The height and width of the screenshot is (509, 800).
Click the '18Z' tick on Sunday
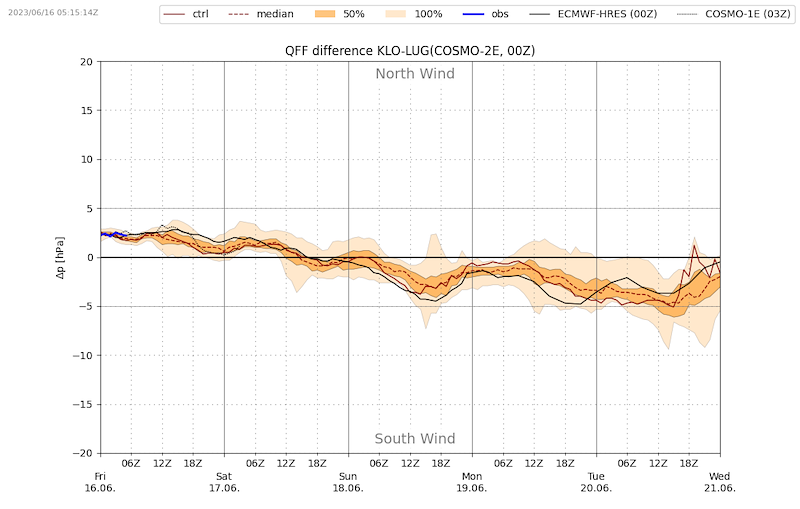click(441, 463)
